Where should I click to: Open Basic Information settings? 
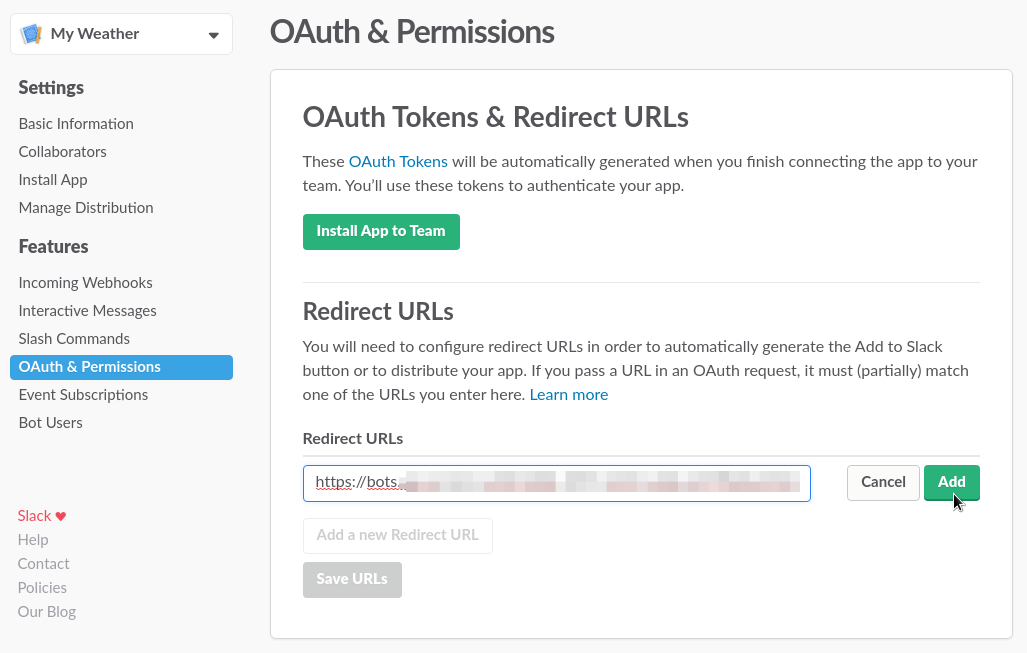click(x=76, y=124)
